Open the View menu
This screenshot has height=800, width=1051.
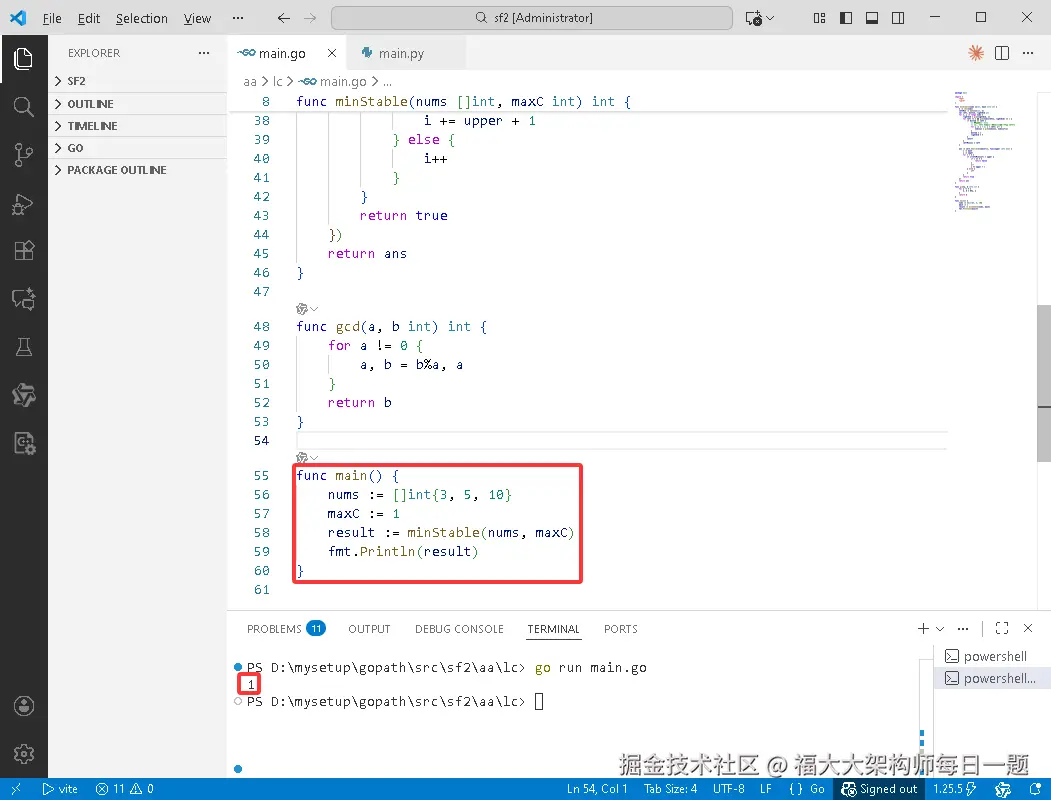(197, 18)
